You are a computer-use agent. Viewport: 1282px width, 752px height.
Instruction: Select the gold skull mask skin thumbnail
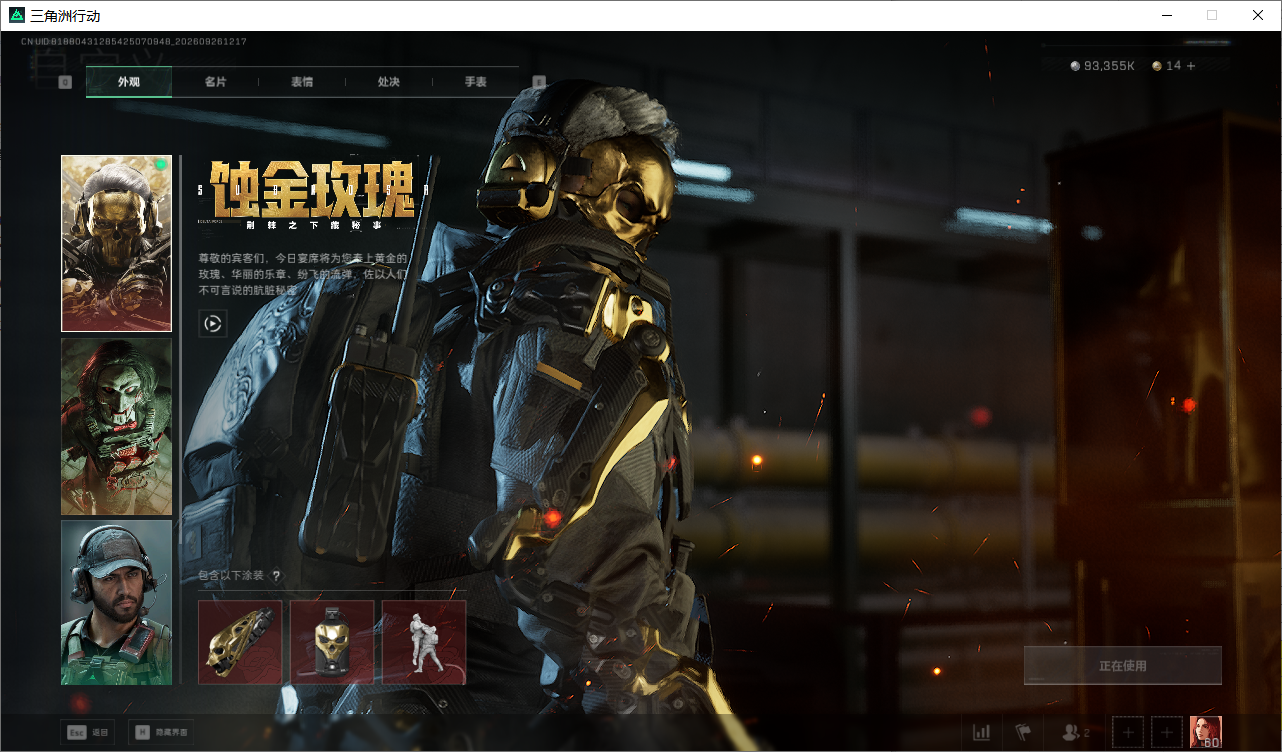[116, 243]
